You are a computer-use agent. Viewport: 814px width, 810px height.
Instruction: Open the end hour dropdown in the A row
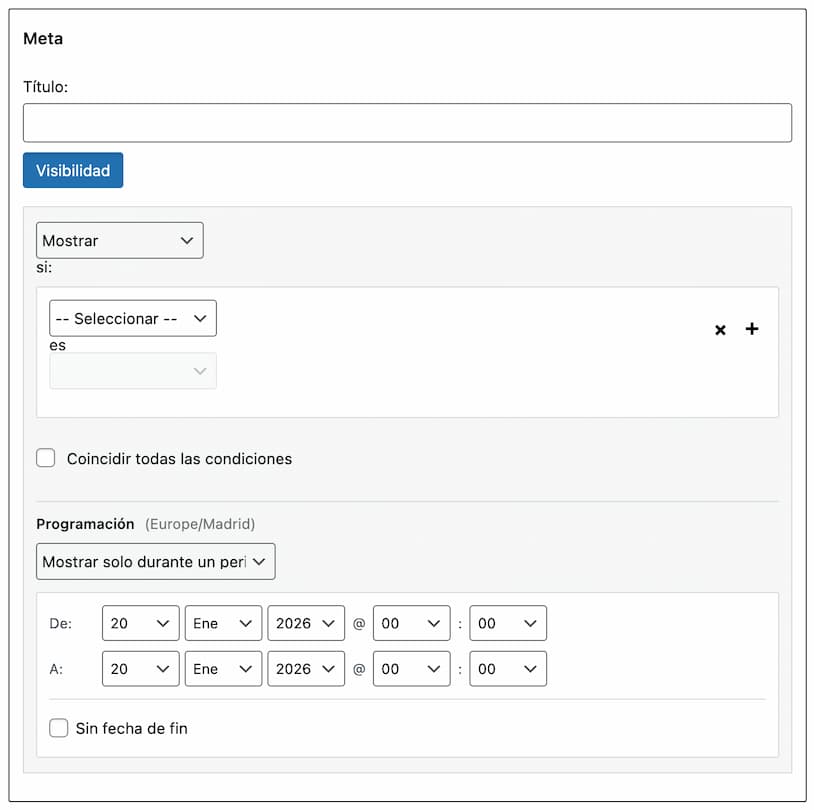coord(412,668)
